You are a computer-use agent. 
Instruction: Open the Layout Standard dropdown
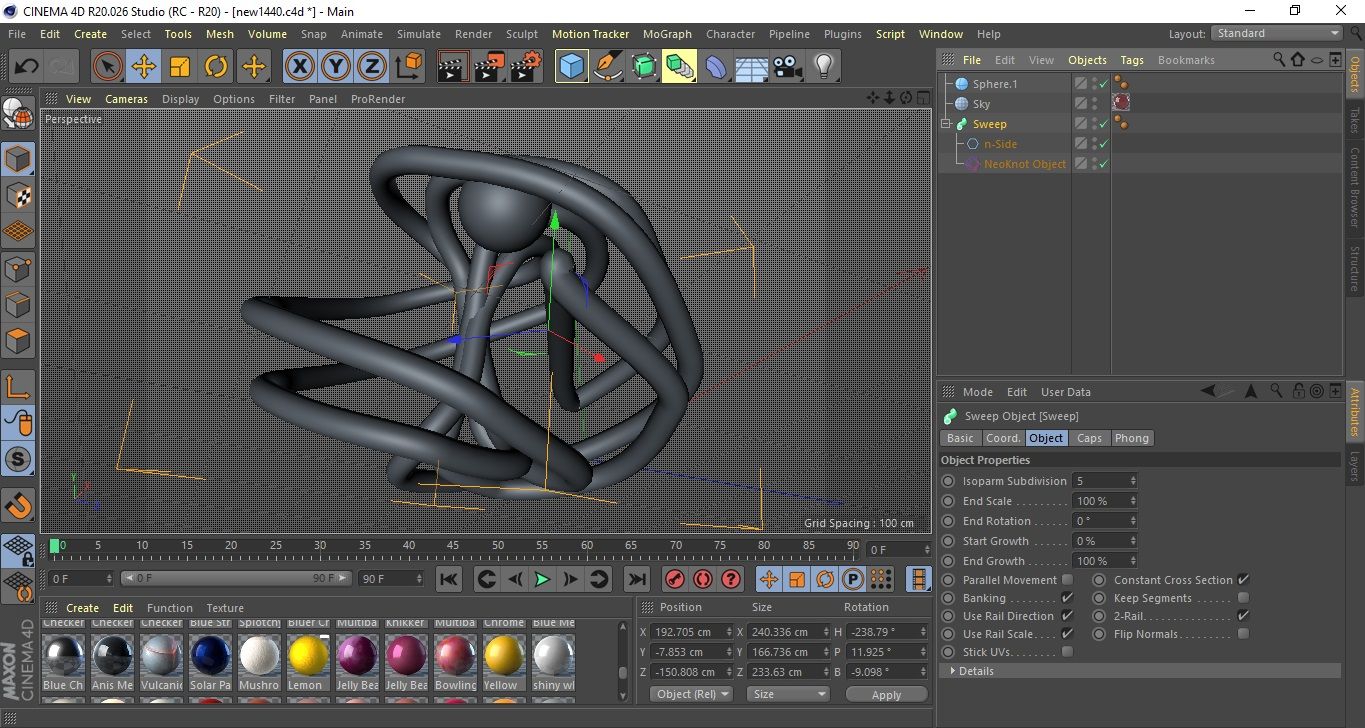point(1277,33)
